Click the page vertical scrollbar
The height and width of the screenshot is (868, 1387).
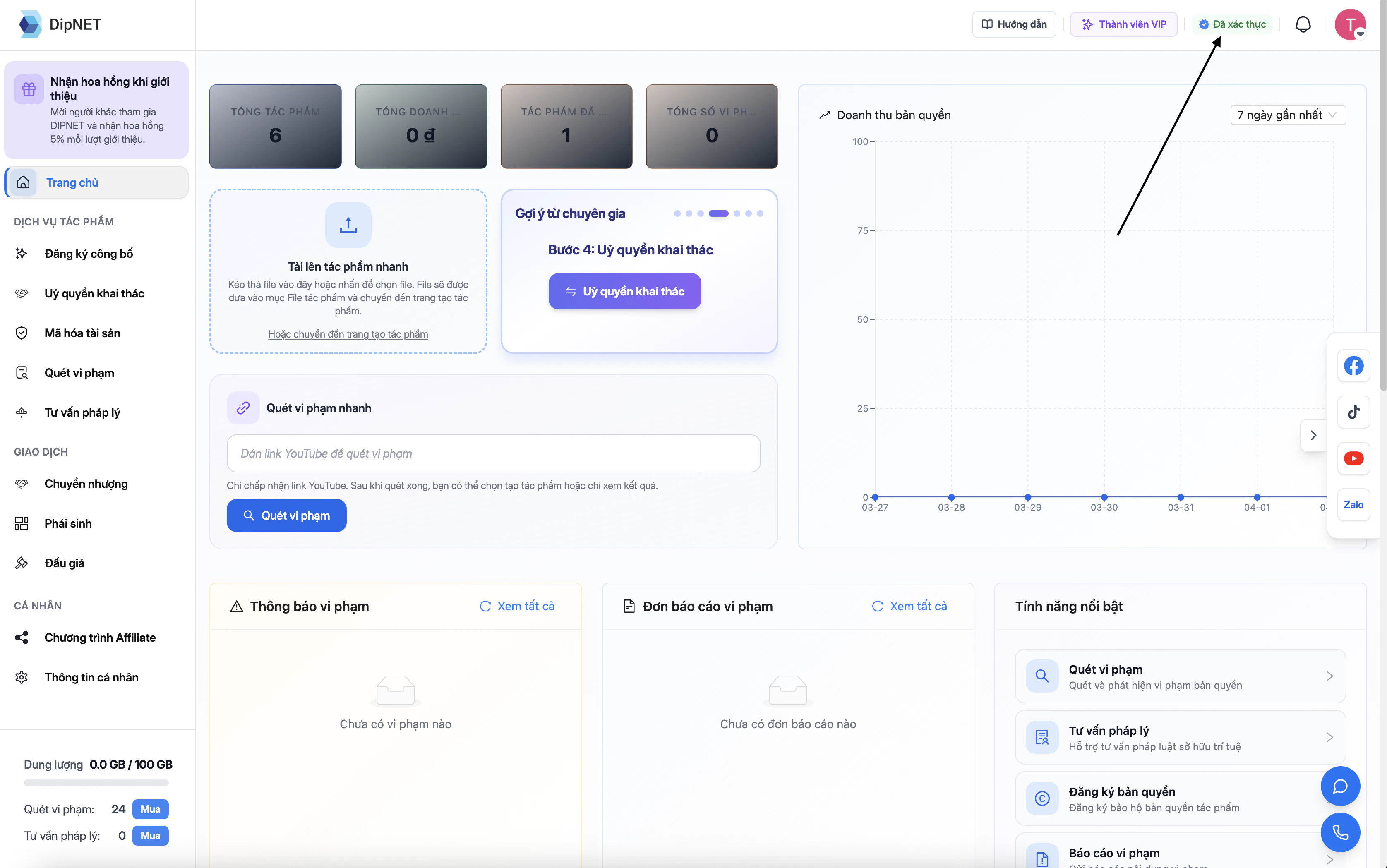pos(1383,195)
